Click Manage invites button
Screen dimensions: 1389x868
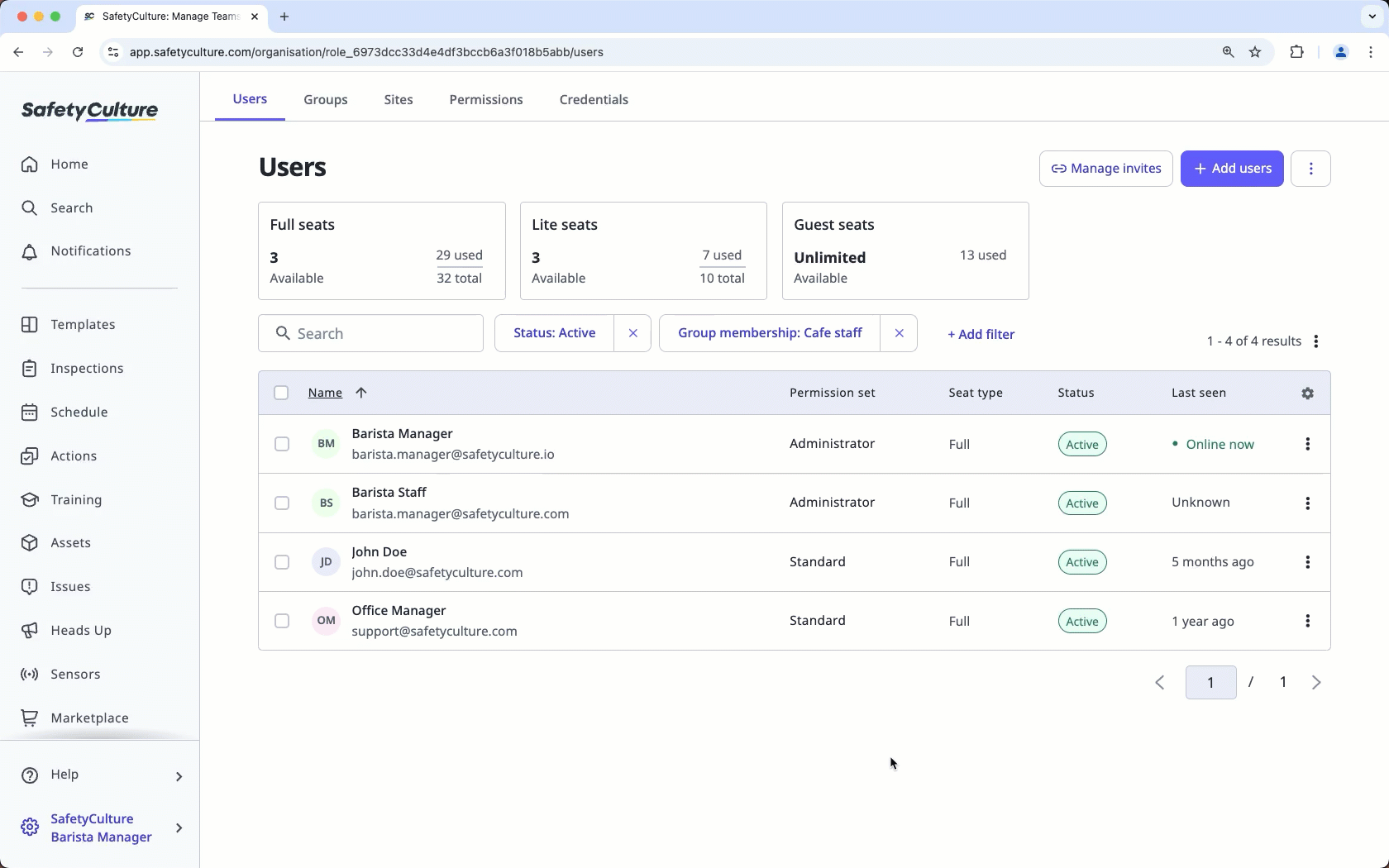[x=1105, y=169]
